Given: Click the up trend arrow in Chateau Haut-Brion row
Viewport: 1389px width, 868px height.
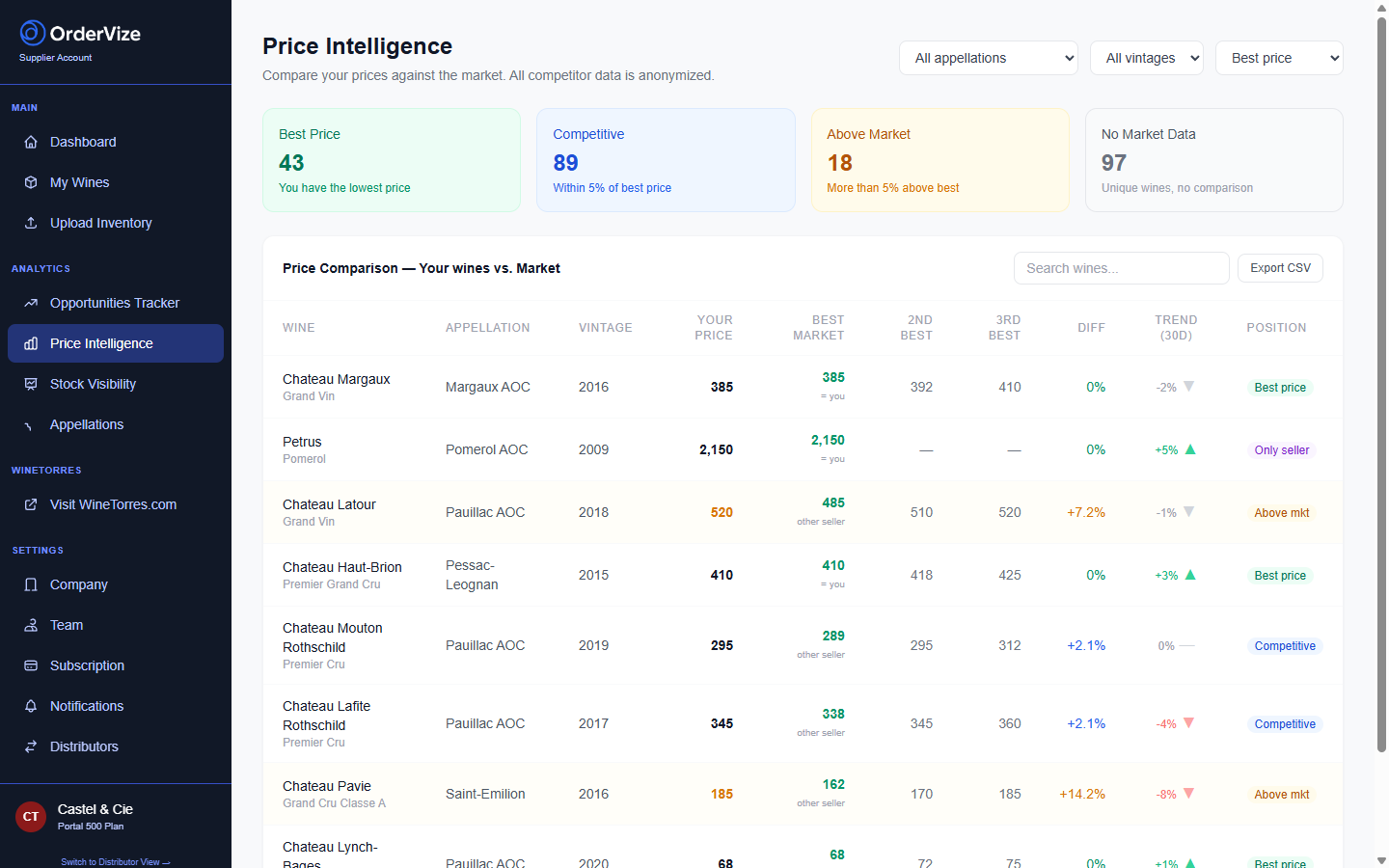Looking at the screenshot, I should (x=1190, y=575).
